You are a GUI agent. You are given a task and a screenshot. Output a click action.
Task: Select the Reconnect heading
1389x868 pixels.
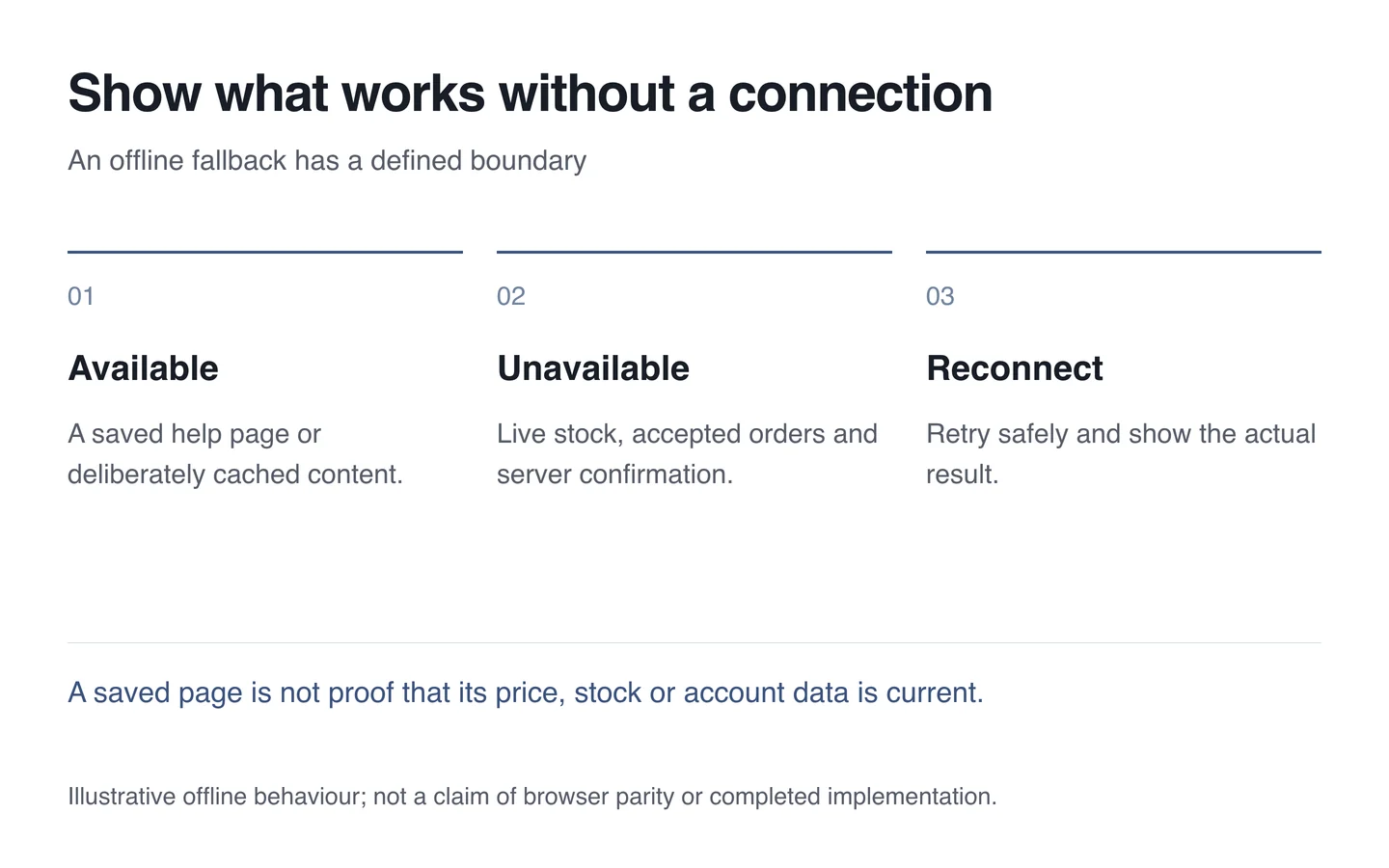[1015, 368]
